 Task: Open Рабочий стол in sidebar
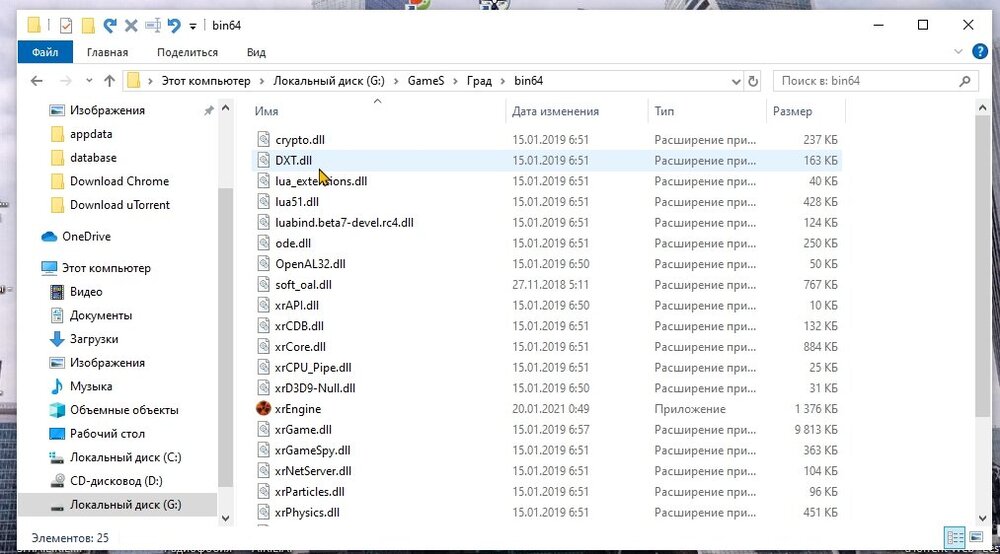point(107,434)
